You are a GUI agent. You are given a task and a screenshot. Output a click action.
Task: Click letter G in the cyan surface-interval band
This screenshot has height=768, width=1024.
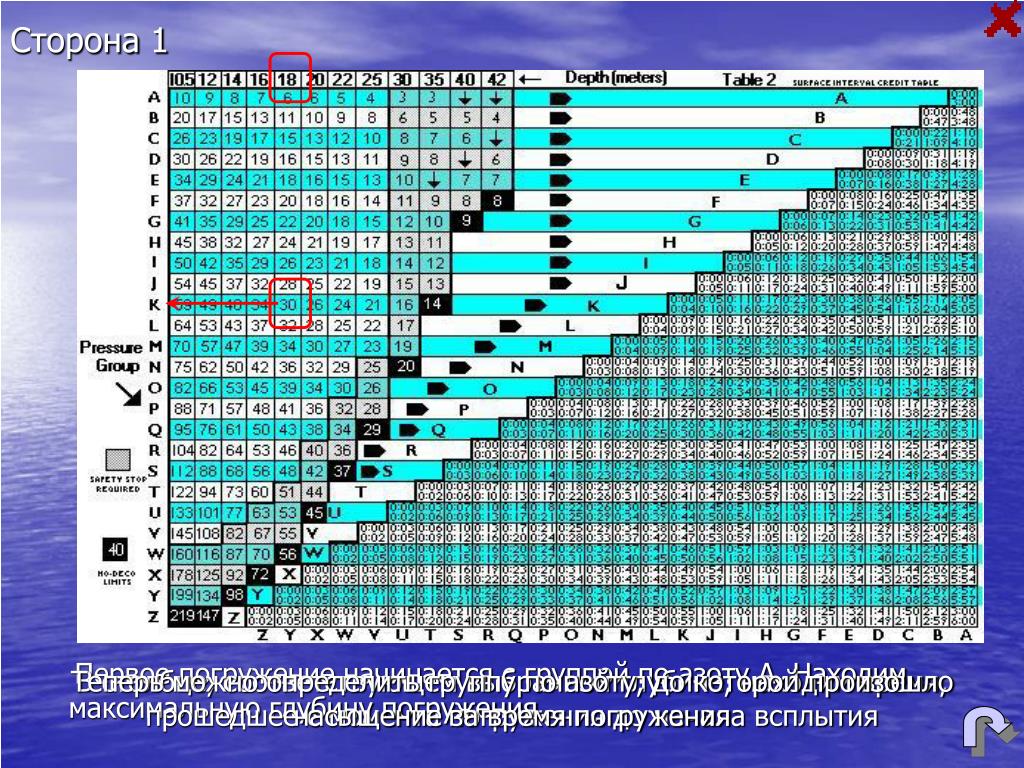pyautogui.click(x=695, y=222)
